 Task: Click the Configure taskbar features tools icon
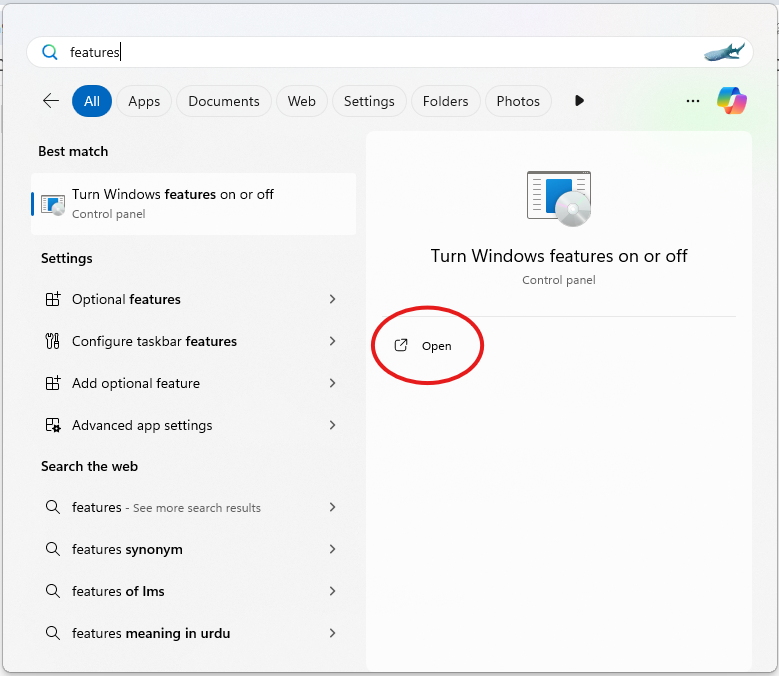[x=53, y=341]
